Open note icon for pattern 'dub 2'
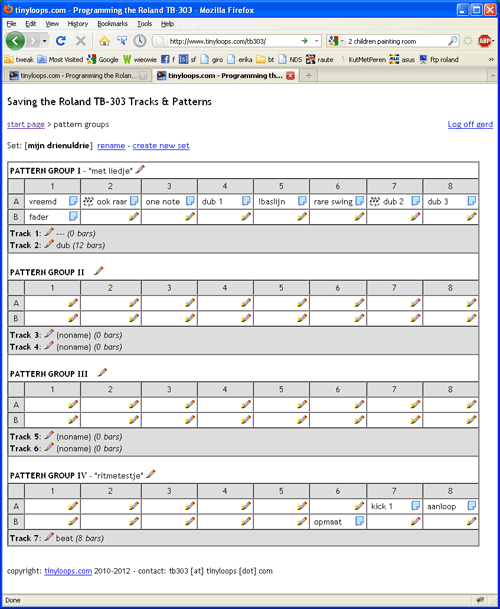The height and width of the screenshot is (609, 500). click(x=416, y=201)
